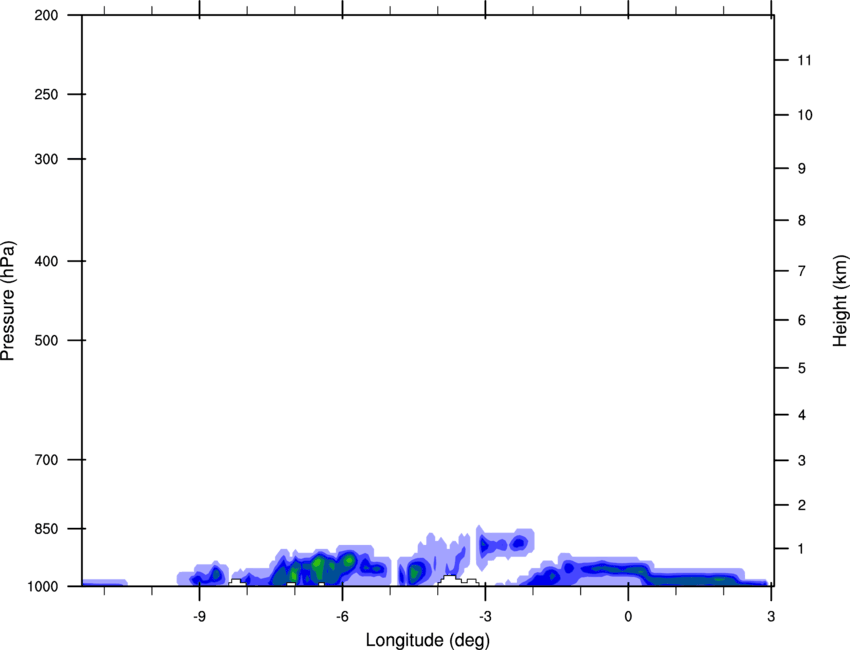Image resolution: width=850 pixels, height=650 pixels.
Task: Click the elevated blue cloud patch above -3 longitude
Action: point(505,543)
